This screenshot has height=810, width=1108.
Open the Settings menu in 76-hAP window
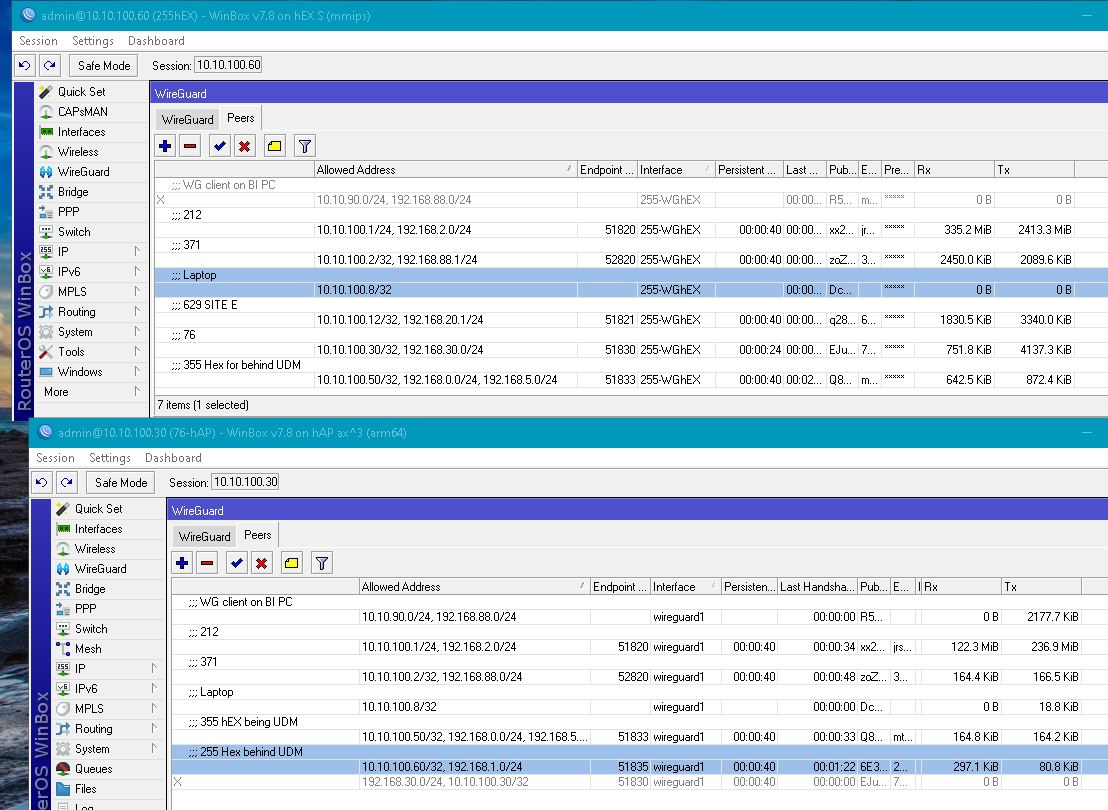110,458
